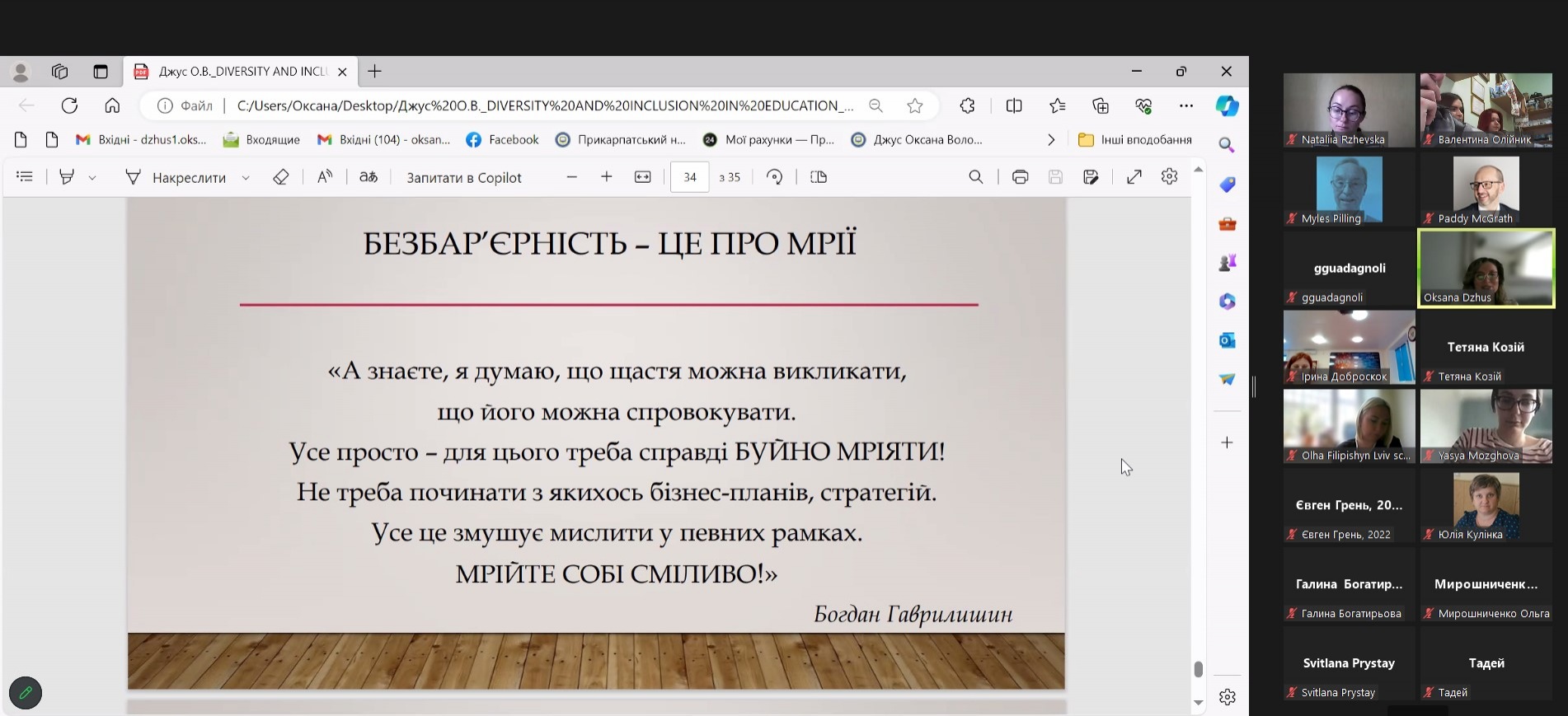Show more favorites bar items chevron
Viewport: 1568px width, 716px height.
[x=1050, y=140]
